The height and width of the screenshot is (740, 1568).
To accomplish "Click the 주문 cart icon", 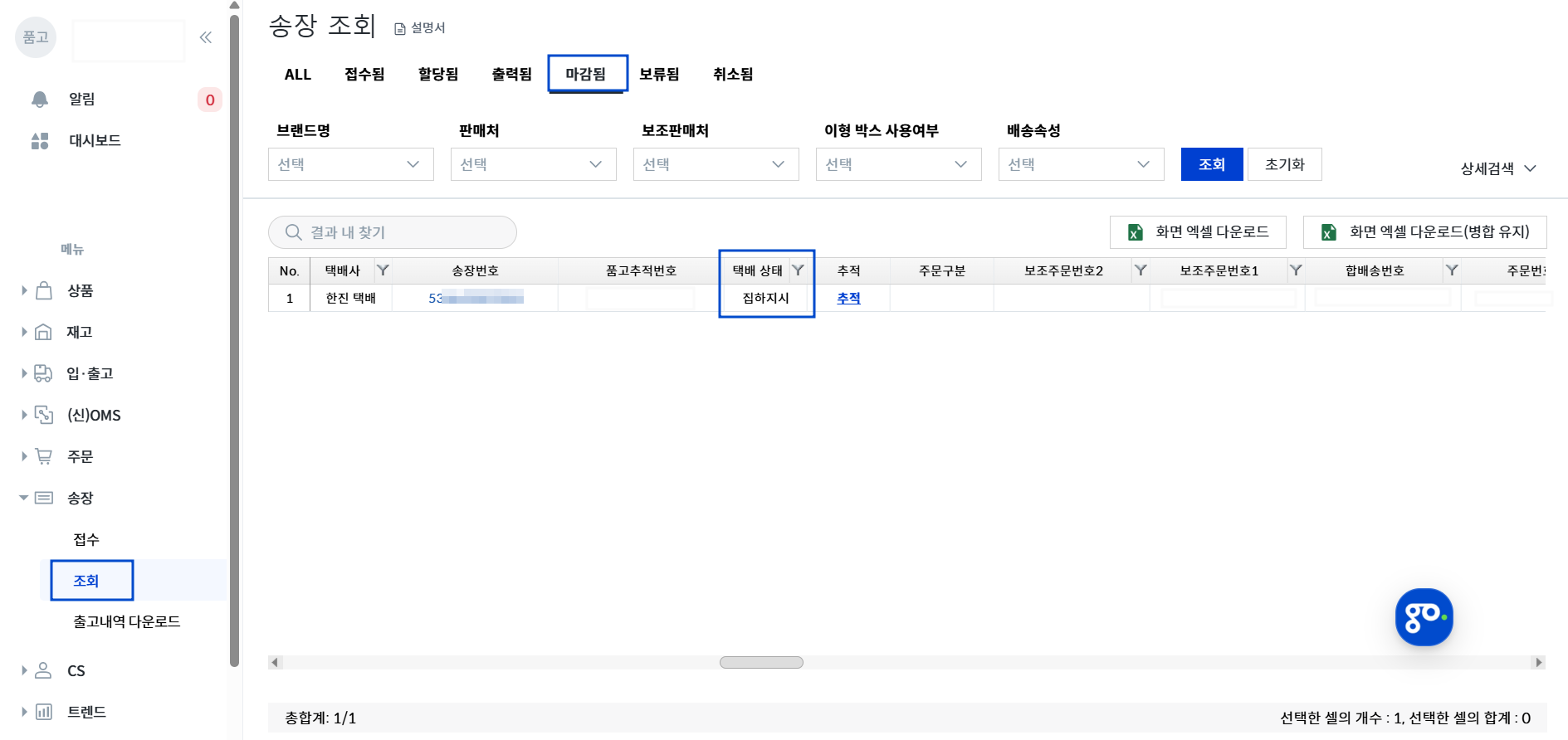I will [x=44, y=456].
